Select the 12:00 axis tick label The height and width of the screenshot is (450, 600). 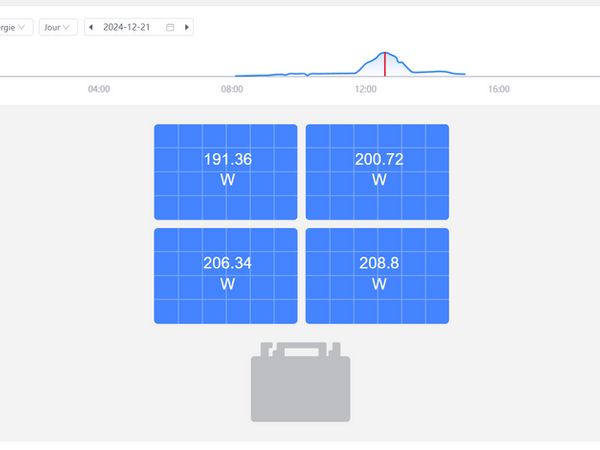[x=365, y=89]
